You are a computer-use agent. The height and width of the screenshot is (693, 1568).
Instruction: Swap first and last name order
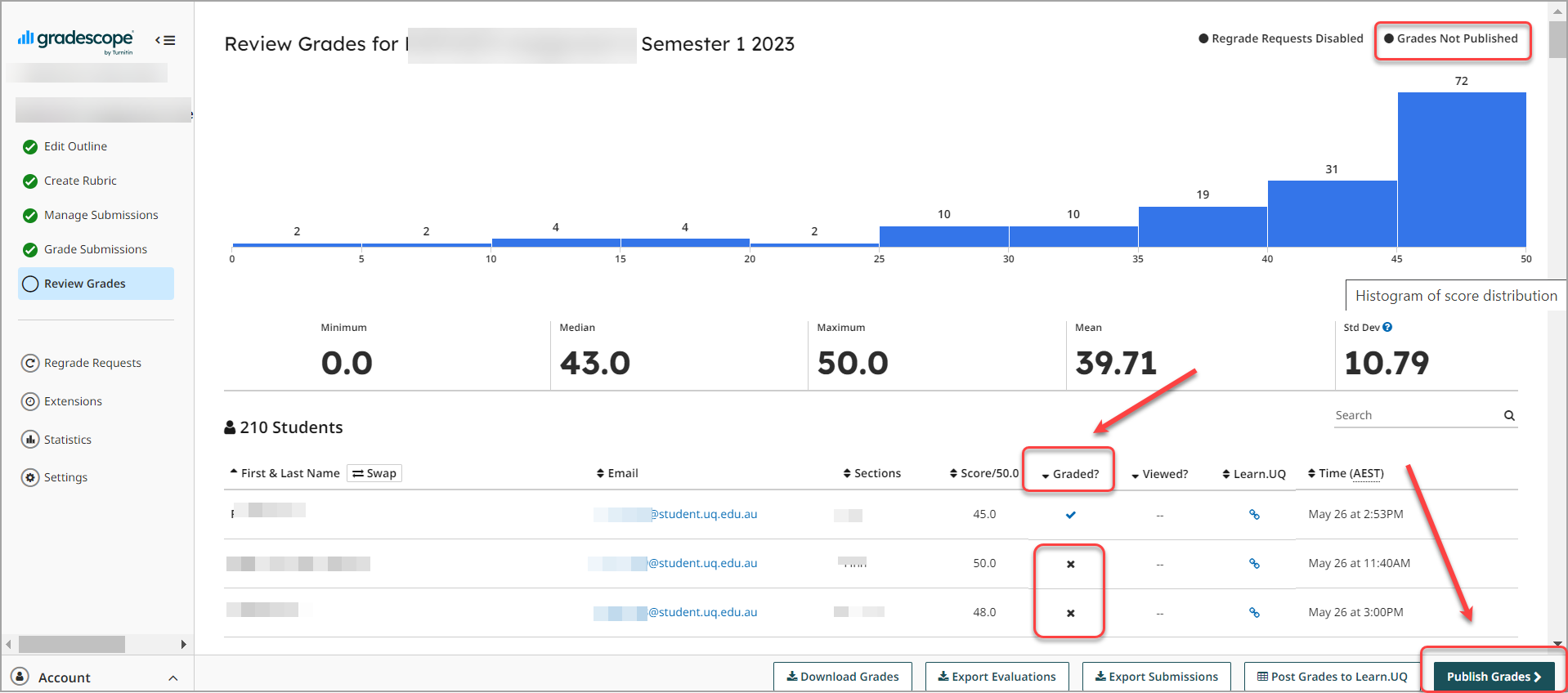(x=374, y=473)
